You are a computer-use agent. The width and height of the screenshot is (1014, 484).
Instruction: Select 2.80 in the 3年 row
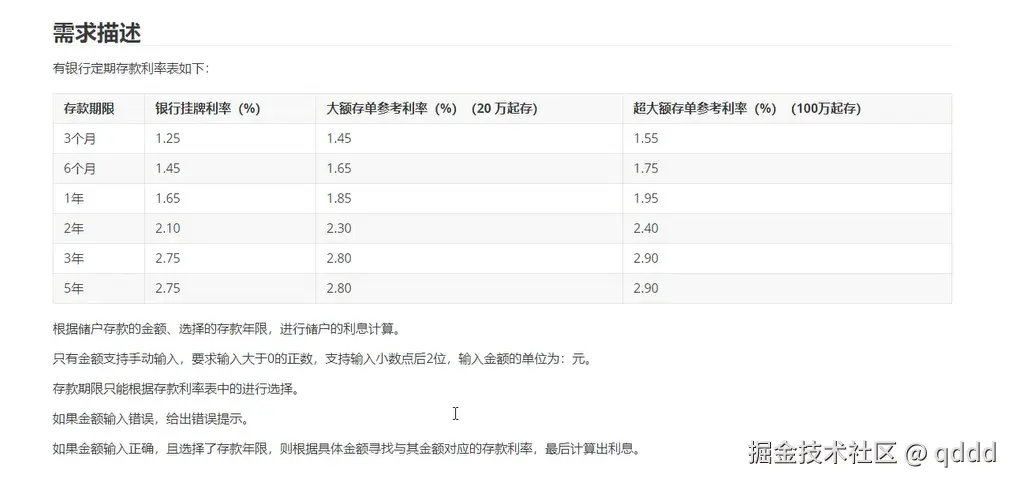339,258
